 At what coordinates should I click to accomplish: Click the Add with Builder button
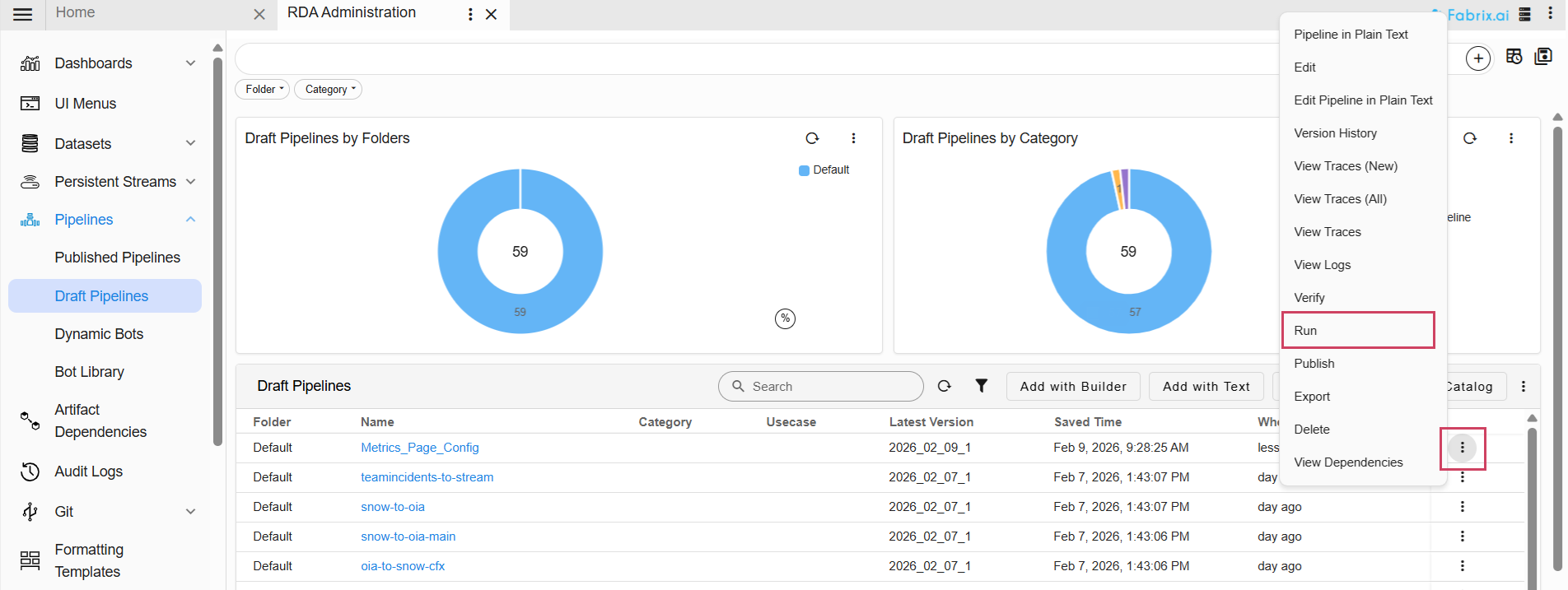coord(1072,387)
